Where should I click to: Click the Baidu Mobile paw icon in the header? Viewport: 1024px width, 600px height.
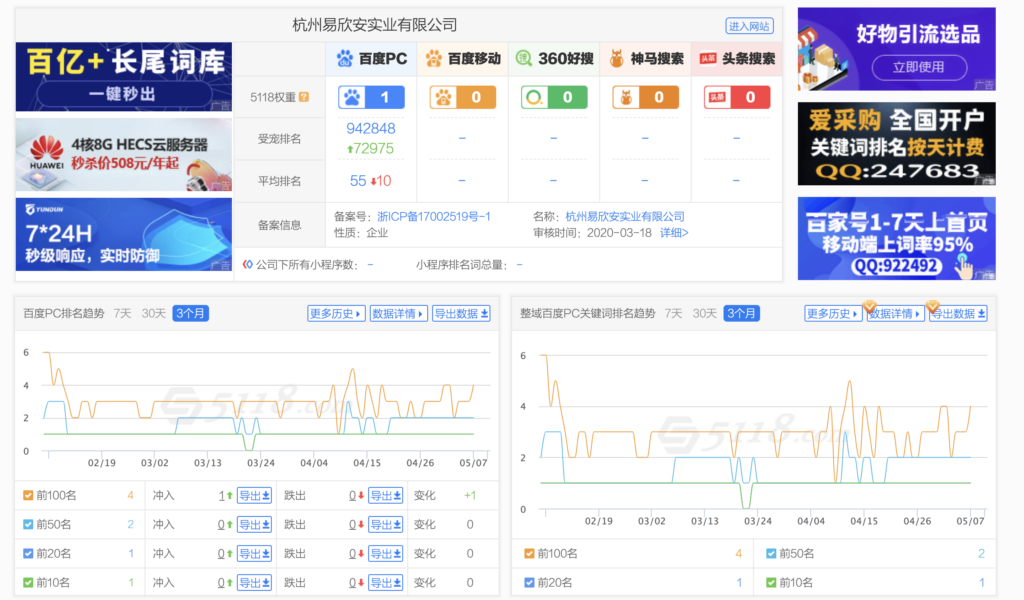(x=434, y=59)
